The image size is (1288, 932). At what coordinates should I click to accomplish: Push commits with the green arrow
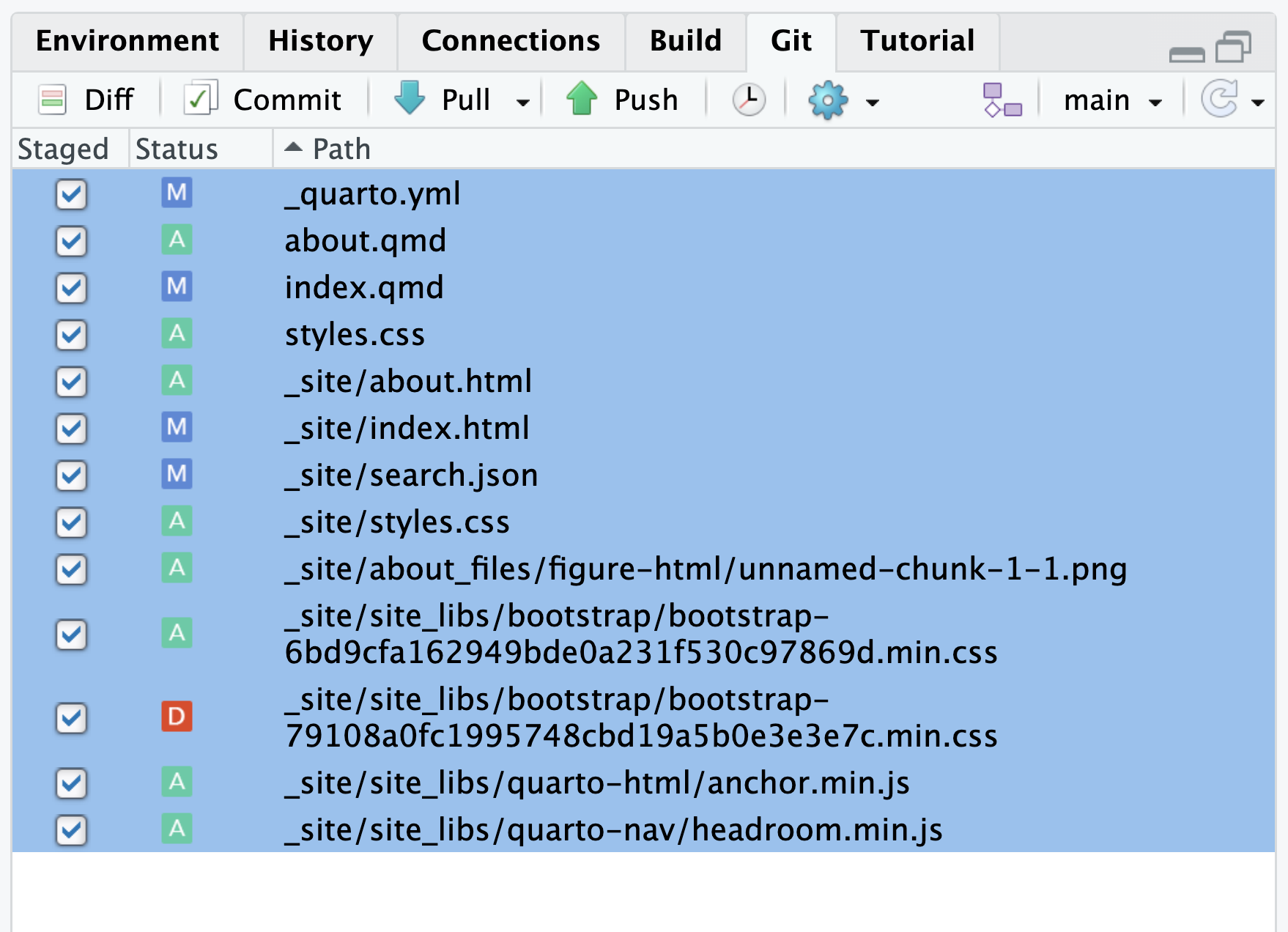(582, 98)
